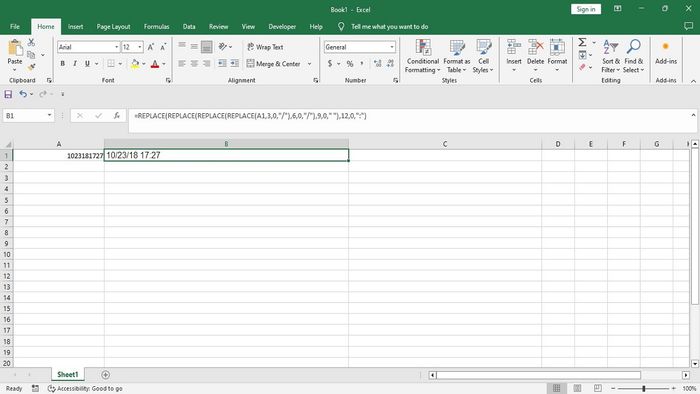This screenshot has width=700, height=394.
Task: Switch to the Data tab
Action: tap(189, 27)
